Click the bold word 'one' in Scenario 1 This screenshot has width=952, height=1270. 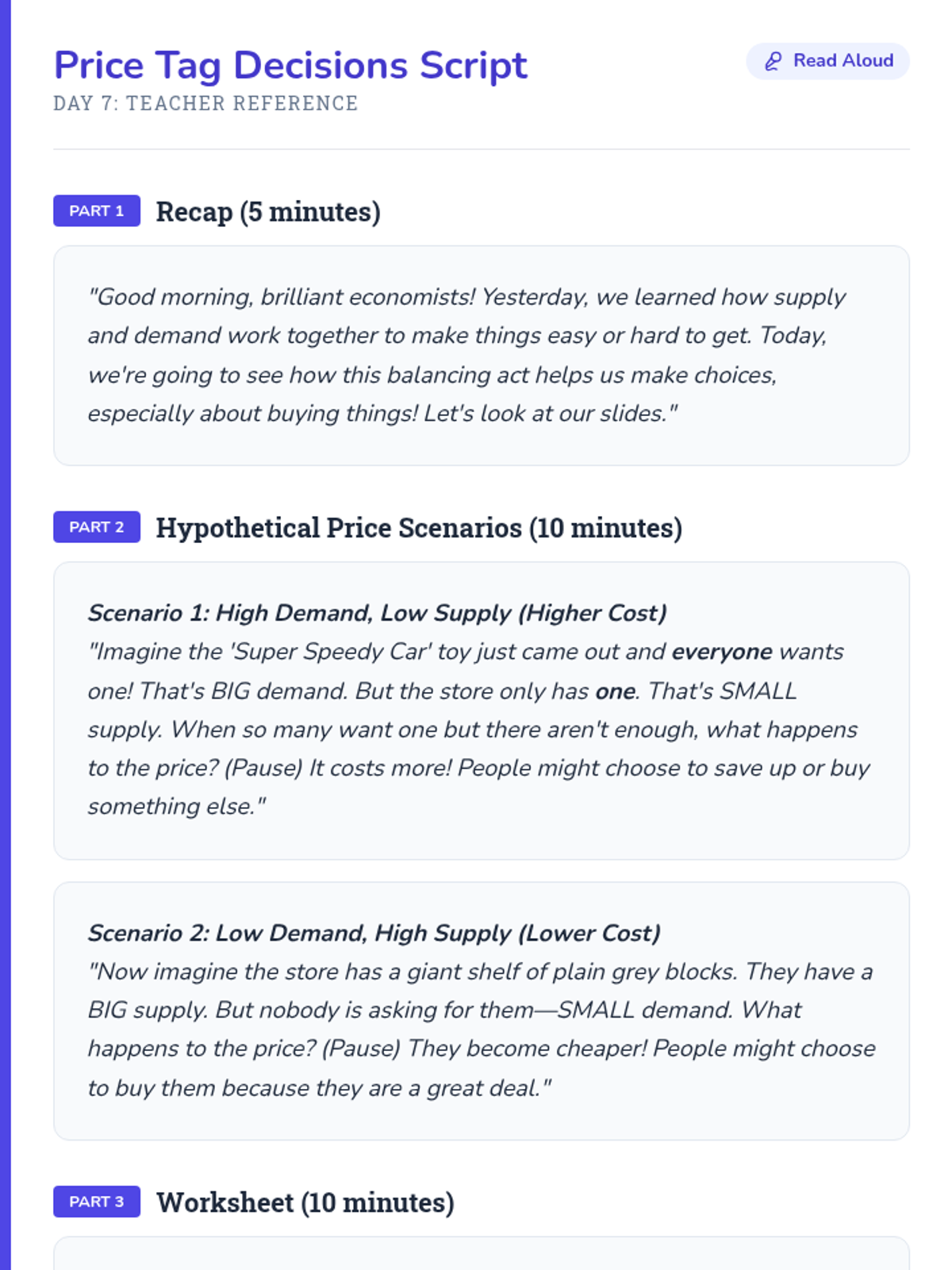tap(615, 691)
